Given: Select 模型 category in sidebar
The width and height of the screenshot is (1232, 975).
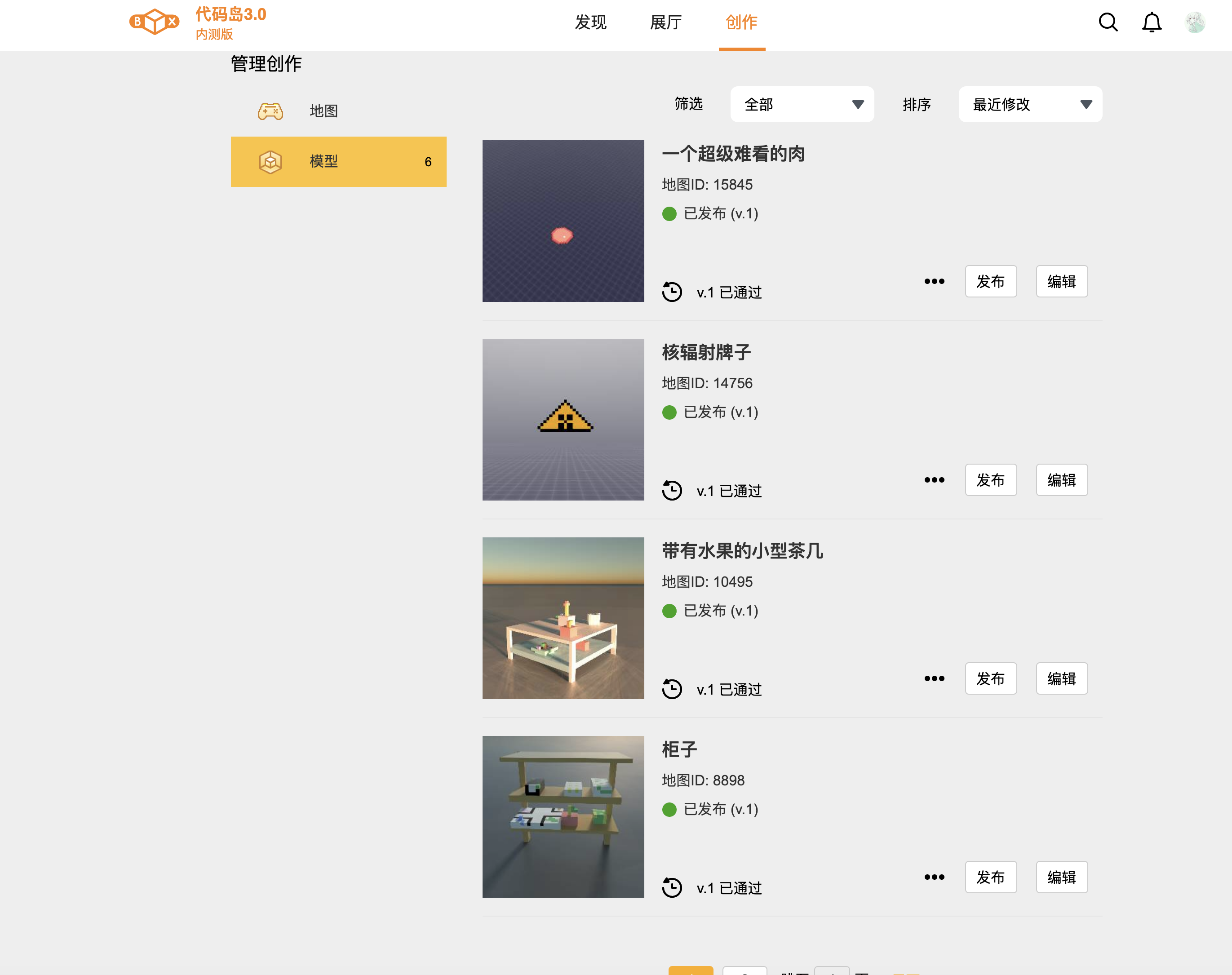Looking at the screenshot, I should click(338, 162).
